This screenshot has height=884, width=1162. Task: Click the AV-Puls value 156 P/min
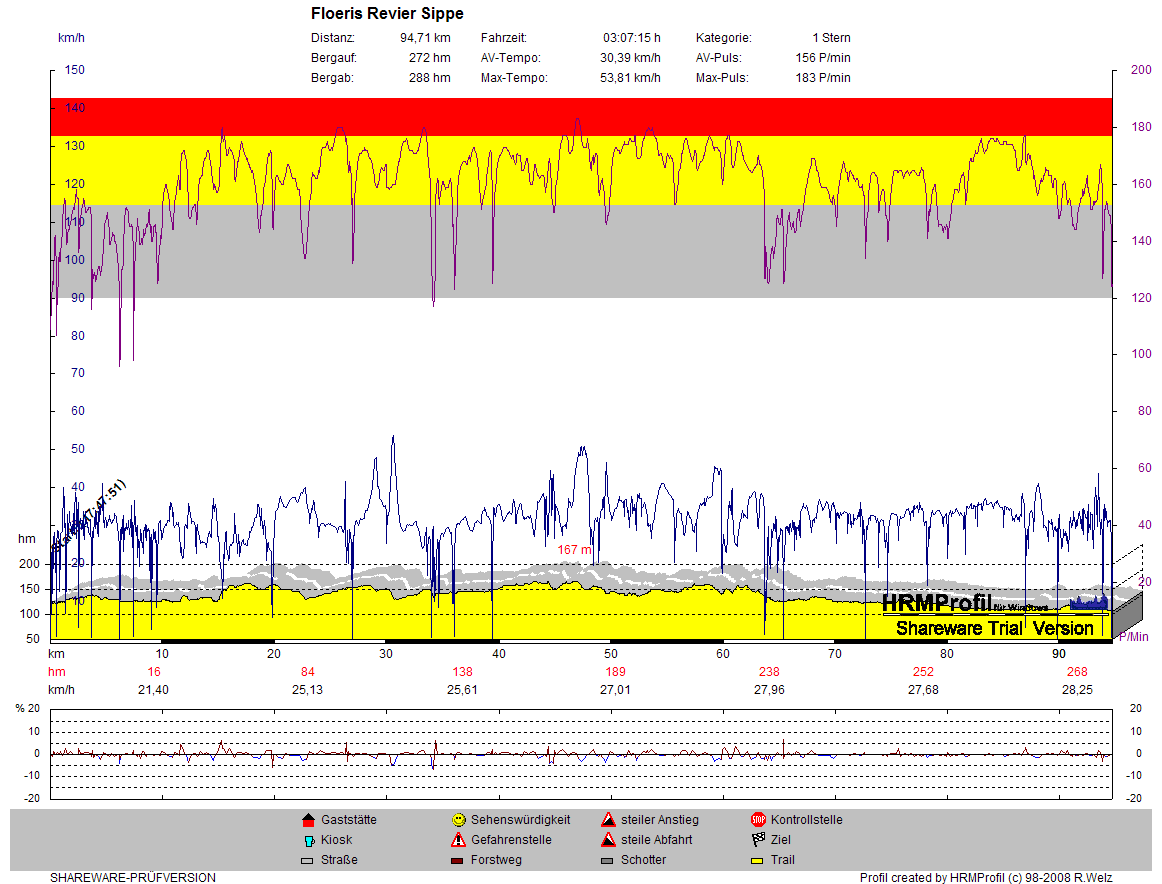[824, 58]
